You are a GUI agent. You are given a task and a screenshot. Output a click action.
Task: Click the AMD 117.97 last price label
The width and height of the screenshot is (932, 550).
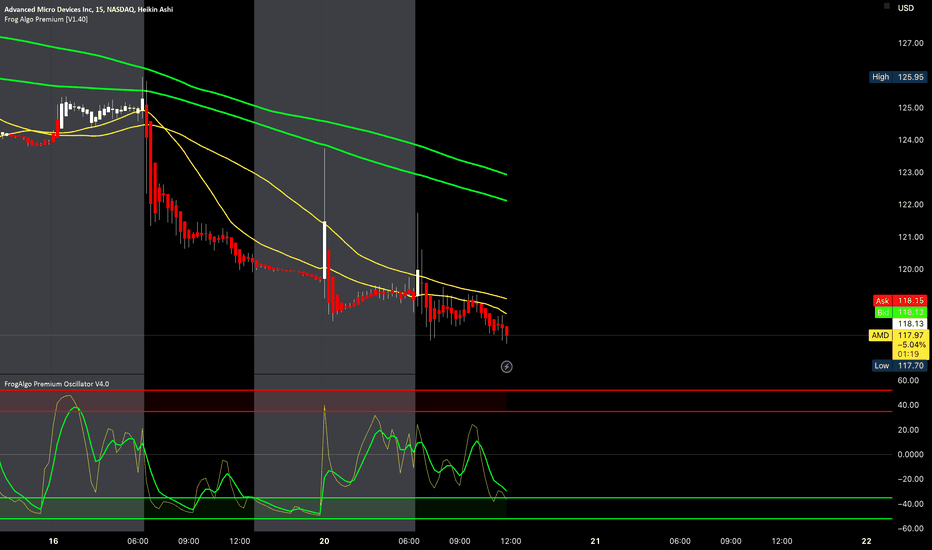point(899,335)
